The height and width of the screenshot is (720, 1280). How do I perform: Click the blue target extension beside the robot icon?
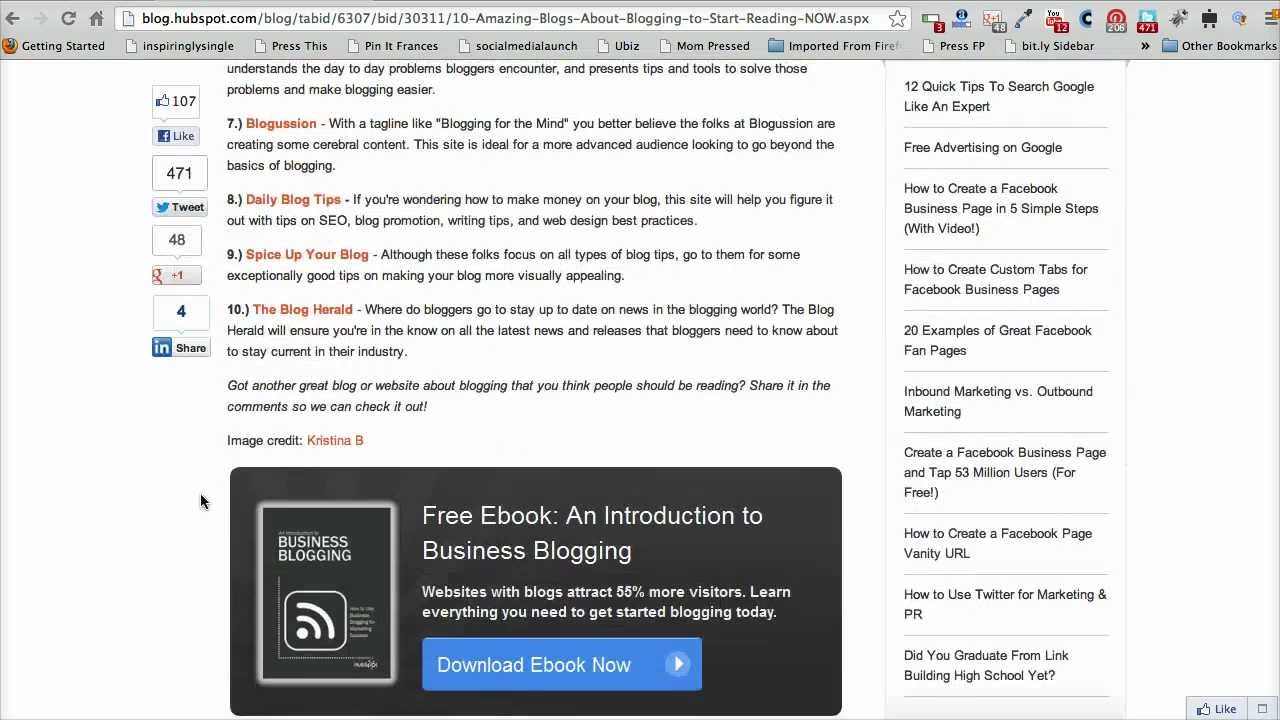[x=1240, y=18]
